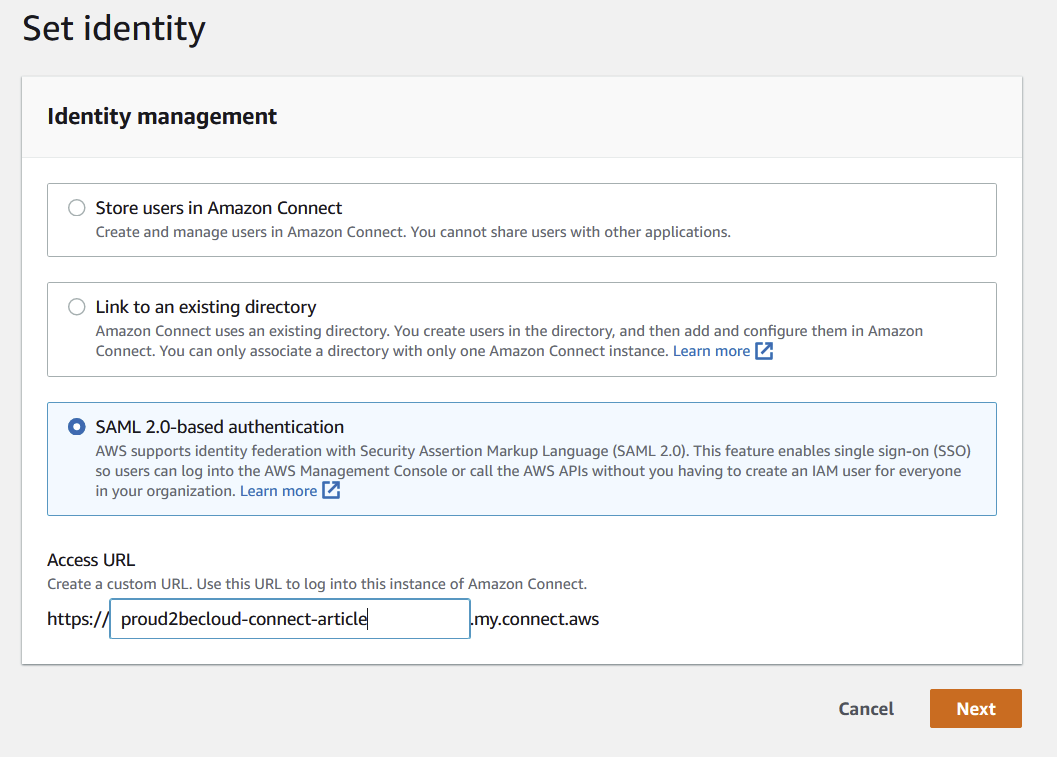Screen dimensions: 1057x757
Task: Click the Access URL field label
Action: (x=91, y=560)
